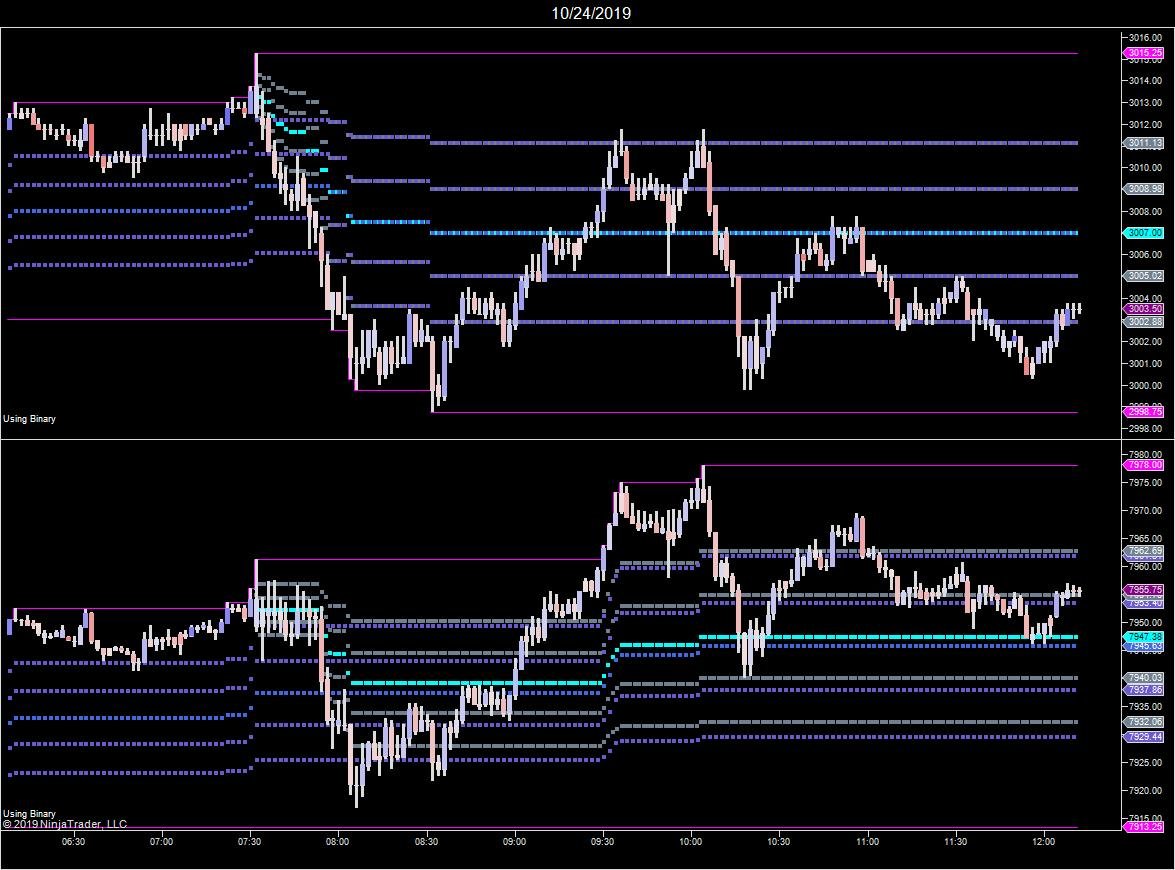Select the 7929.44 purple price marker
Viewport: 1175px width, 870px height.
(x=1144, y=737)
